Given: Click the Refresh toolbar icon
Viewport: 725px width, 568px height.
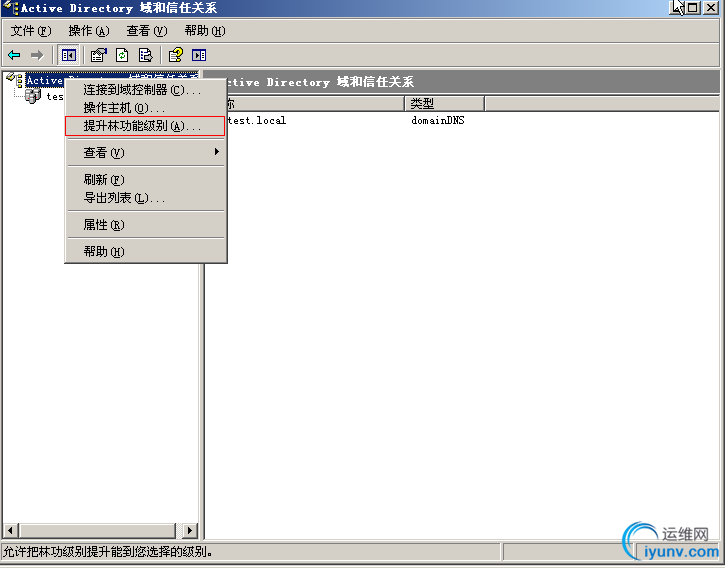Looking at the screenshot, I should pyautogui.click(x=122, y=56).
